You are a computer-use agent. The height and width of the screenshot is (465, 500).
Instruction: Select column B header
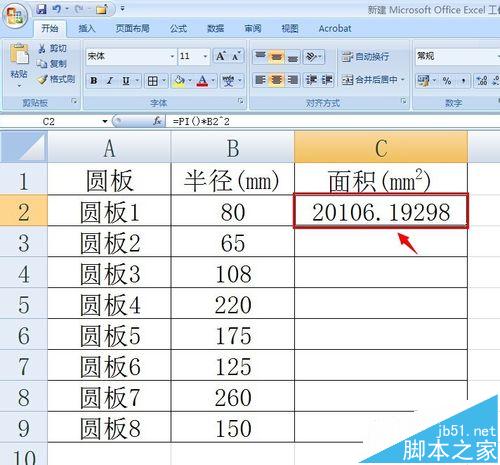tap(233, 147)
